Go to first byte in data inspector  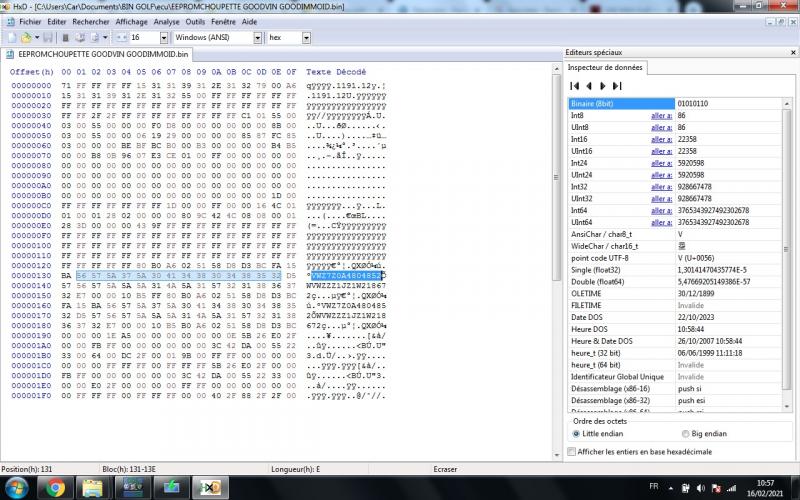coord(574,86)
